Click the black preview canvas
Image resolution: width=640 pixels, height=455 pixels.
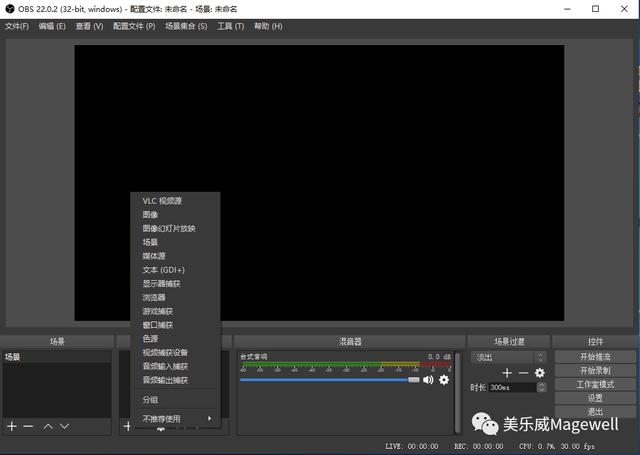coord(319,183)
